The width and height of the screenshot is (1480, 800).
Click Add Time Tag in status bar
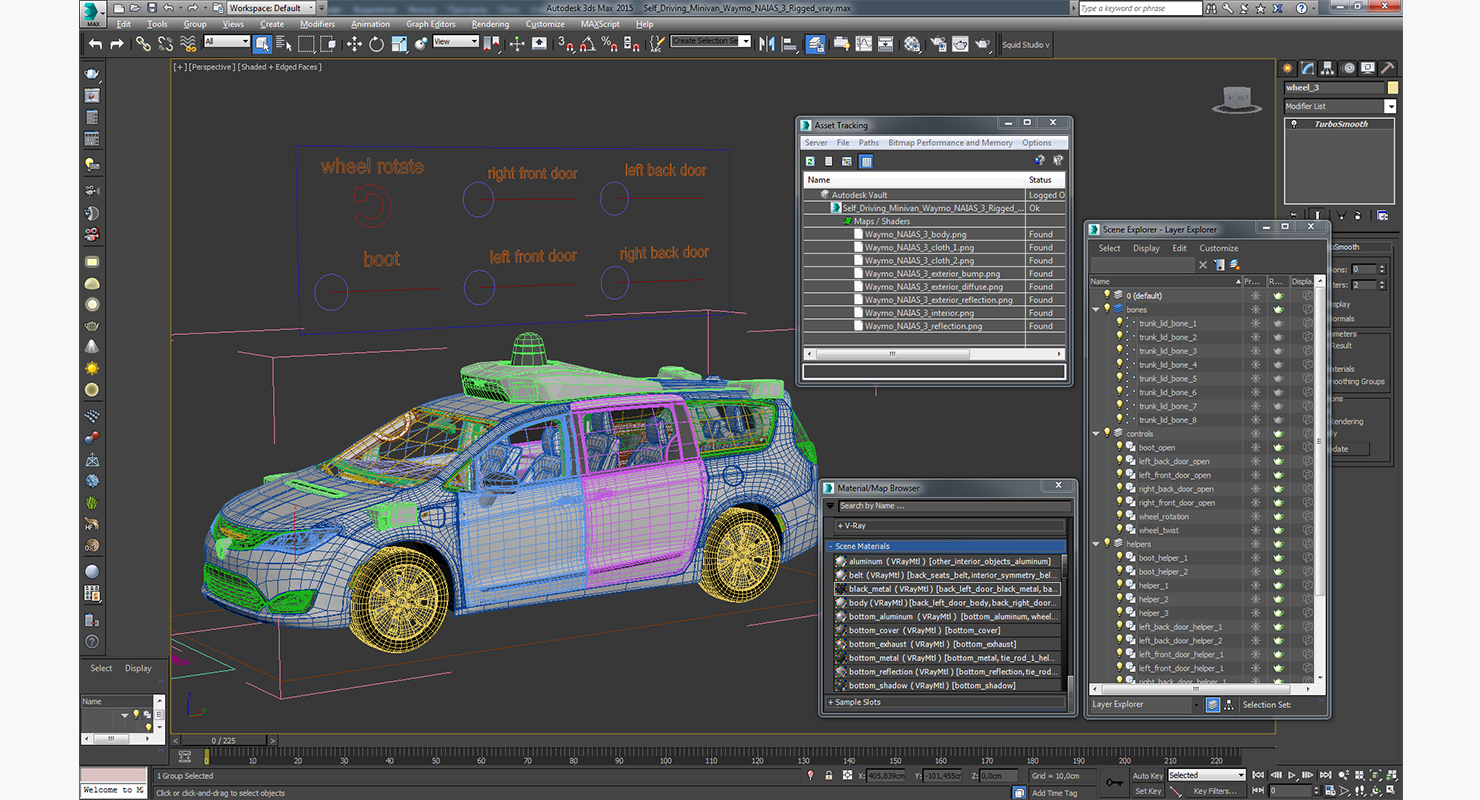pyautogui.click(x=1054, y=792)
